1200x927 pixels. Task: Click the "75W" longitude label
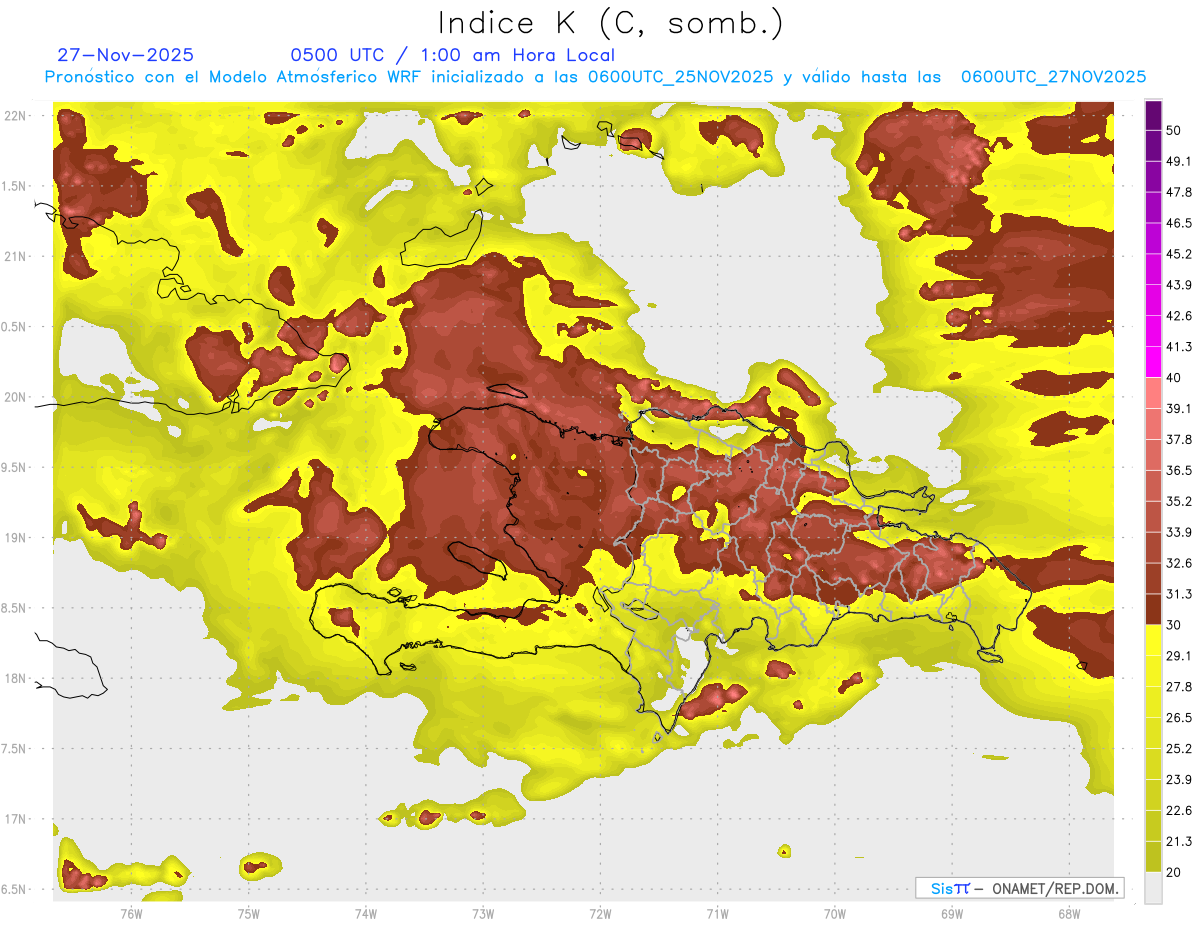coord(249,913)
